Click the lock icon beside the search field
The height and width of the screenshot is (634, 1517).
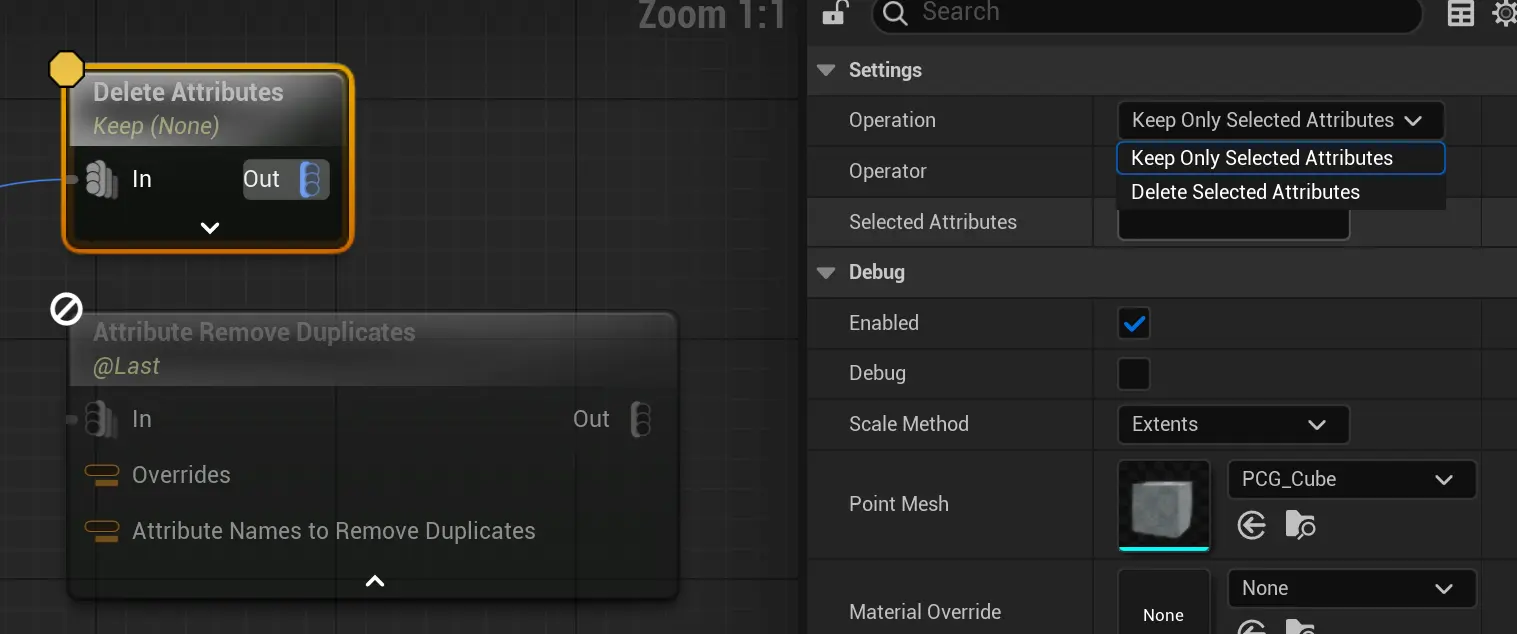click(x=834, y=13)
